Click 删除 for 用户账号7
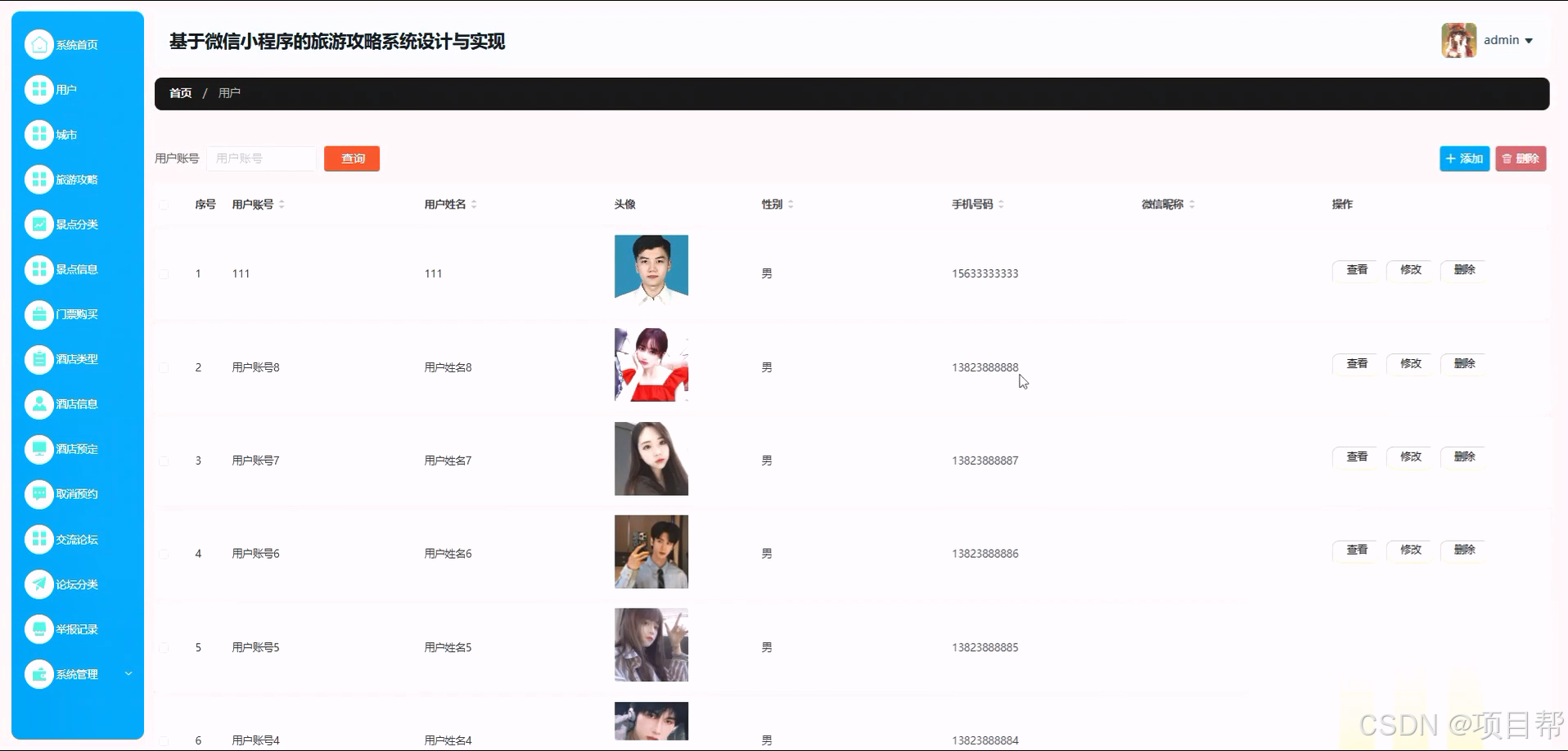This screenshot has width=1568, height=751. [1464, 457]
